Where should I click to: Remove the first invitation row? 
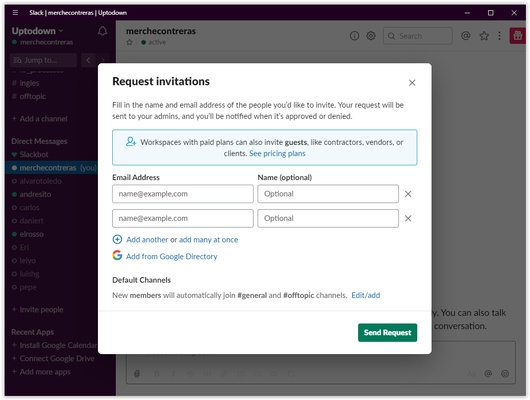408,194
